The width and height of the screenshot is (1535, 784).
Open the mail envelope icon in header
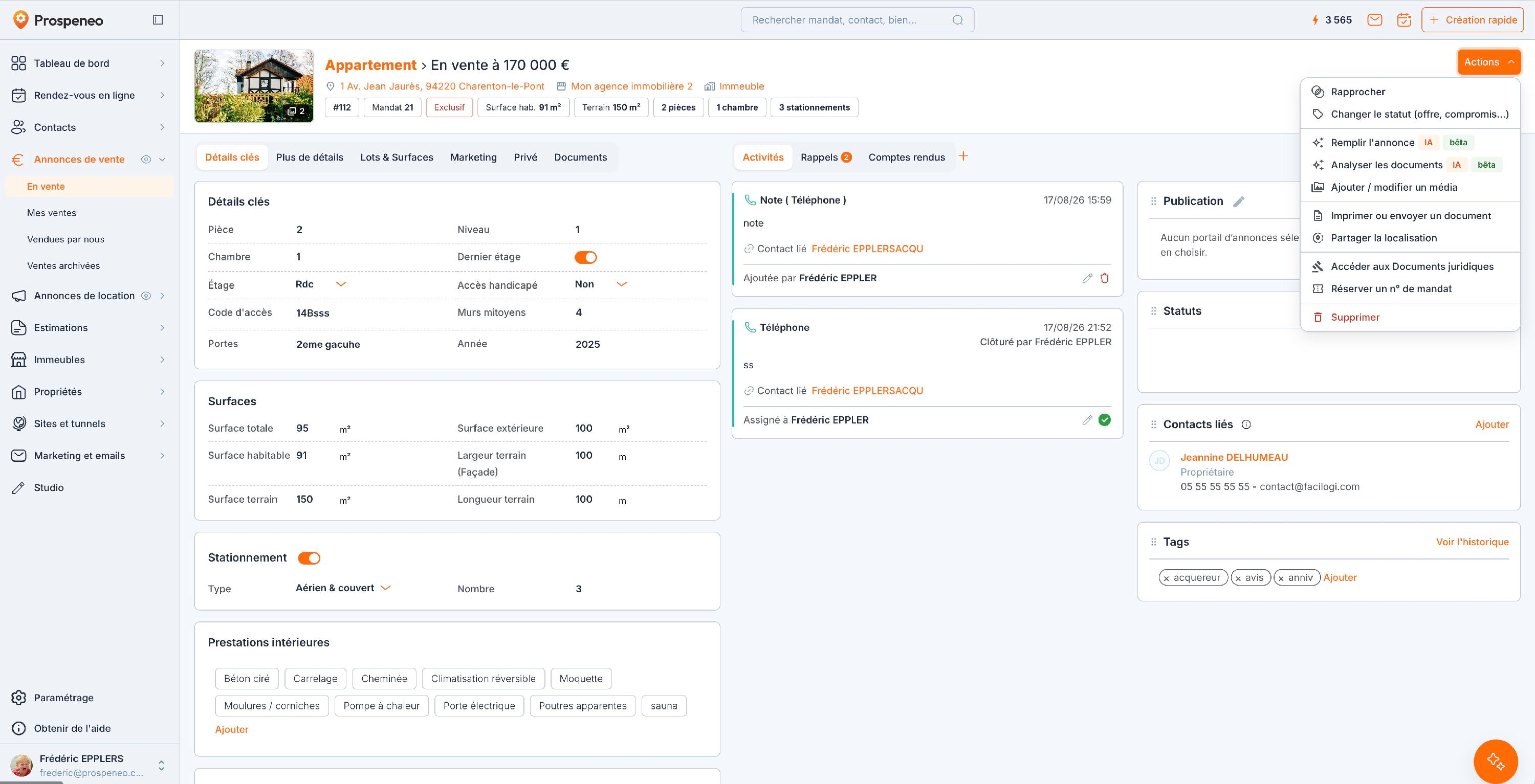point(1375,19)
